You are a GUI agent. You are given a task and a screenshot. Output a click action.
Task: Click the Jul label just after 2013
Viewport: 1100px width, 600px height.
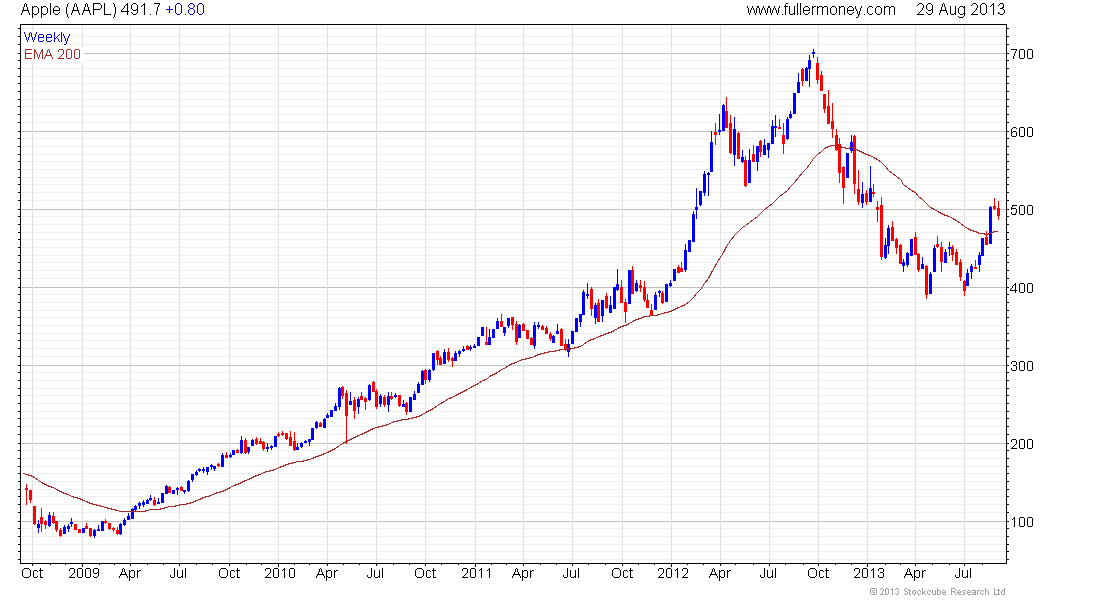tap(964, 573)
